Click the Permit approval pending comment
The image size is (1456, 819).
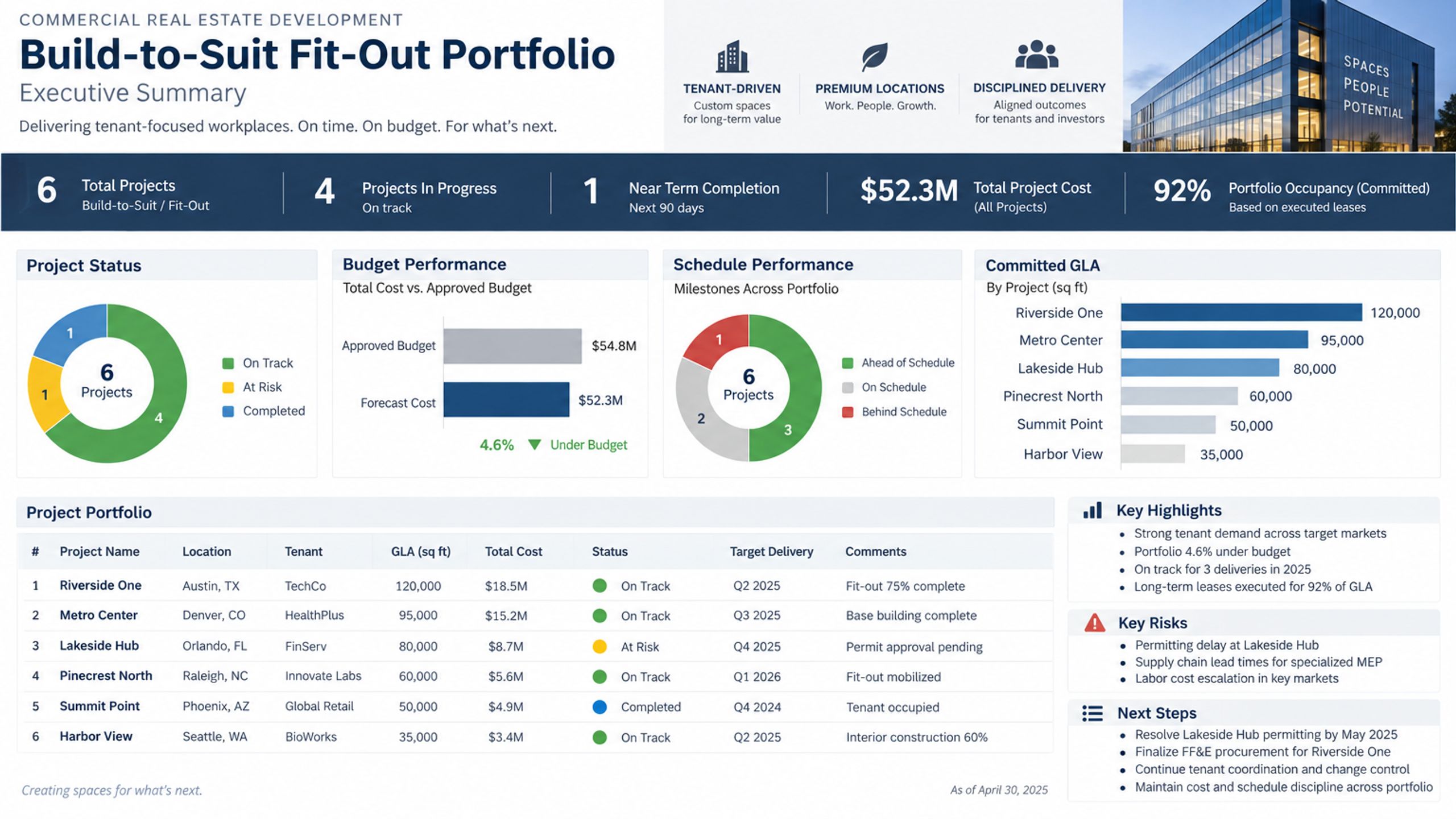pyautogui.click(x=914, y=647)
